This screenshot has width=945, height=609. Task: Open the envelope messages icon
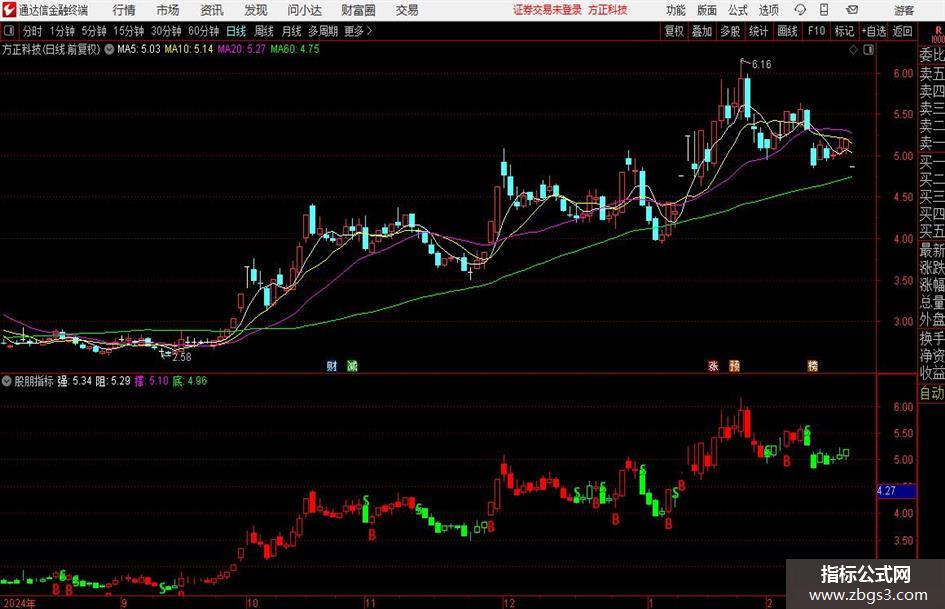(852, 10)
